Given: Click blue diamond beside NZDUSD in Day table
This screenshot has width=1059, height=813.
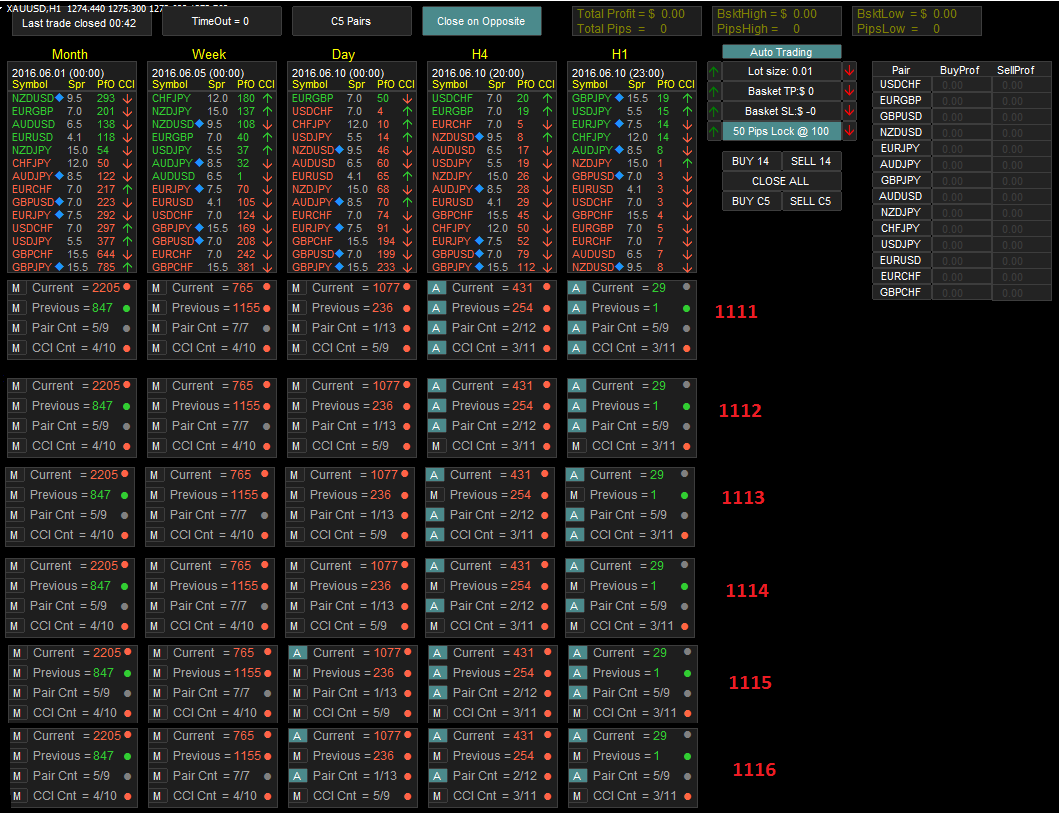Looking at the screenshot, I should click(339, 150).
